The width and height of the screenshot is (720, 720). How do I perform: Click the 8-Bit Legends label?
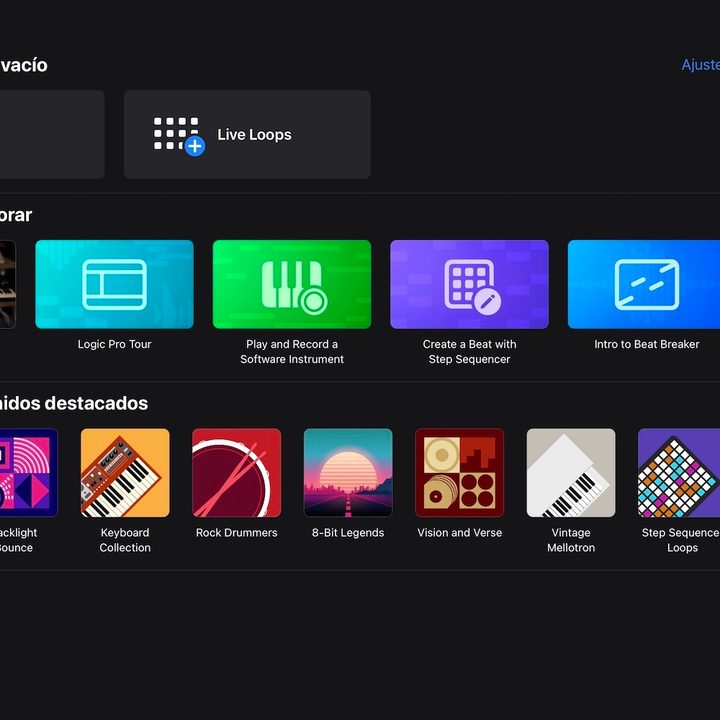(x=348, y=533)
